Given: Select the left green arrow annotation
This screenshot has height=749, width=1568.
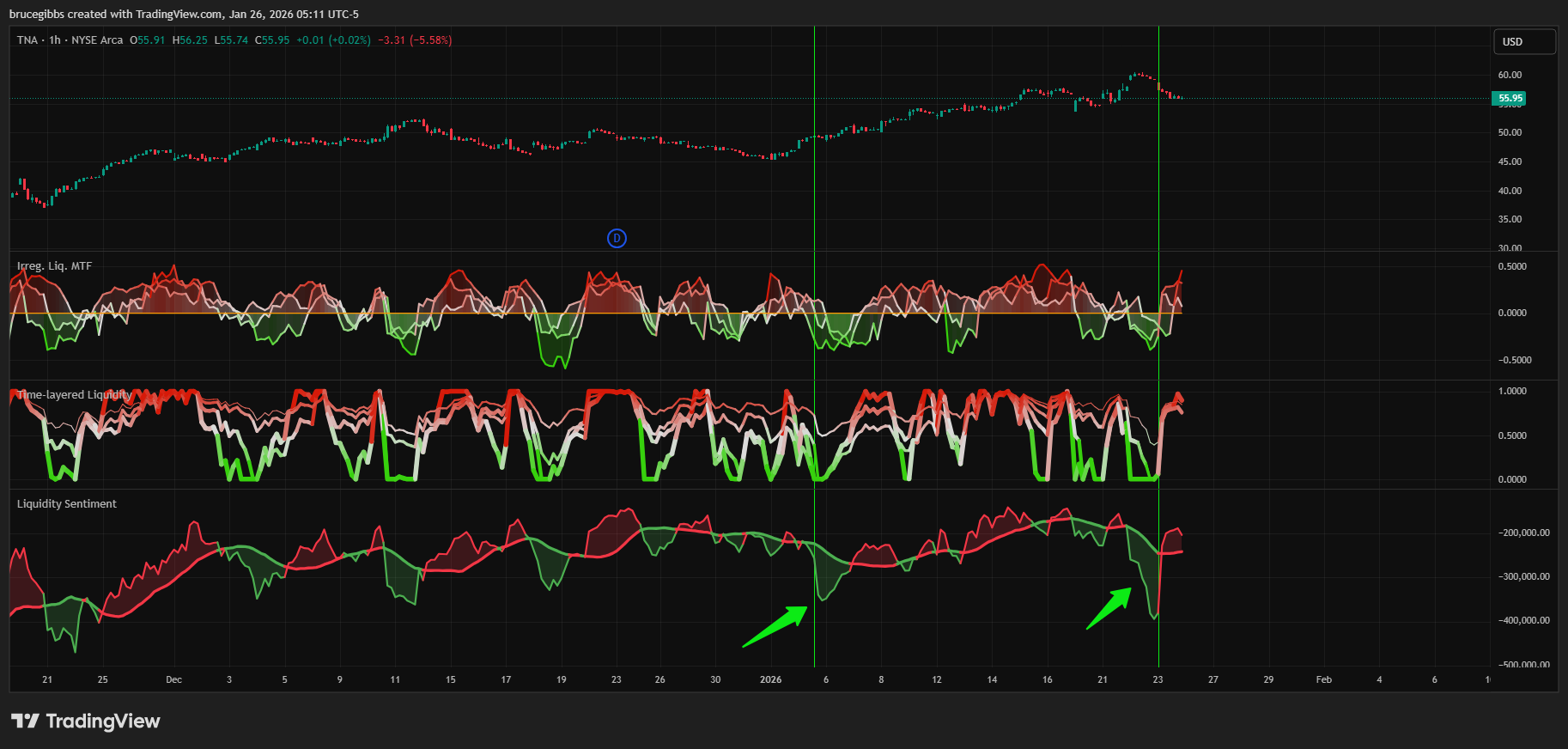Looking at the screenshot, I should coord(775,627).
